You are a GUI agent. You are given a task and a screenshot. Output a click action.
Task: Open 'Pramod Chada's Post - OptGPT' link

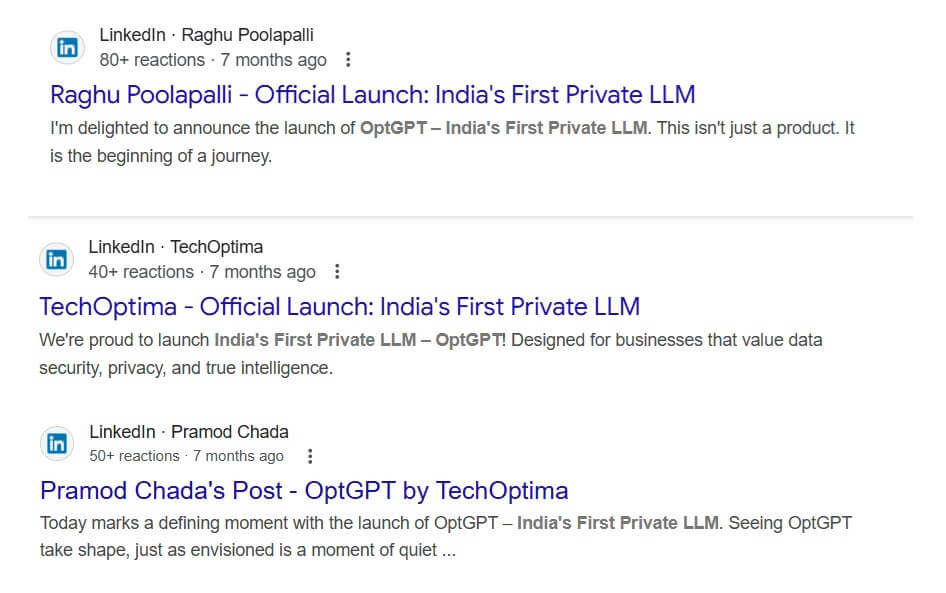(x=304, y=491)
